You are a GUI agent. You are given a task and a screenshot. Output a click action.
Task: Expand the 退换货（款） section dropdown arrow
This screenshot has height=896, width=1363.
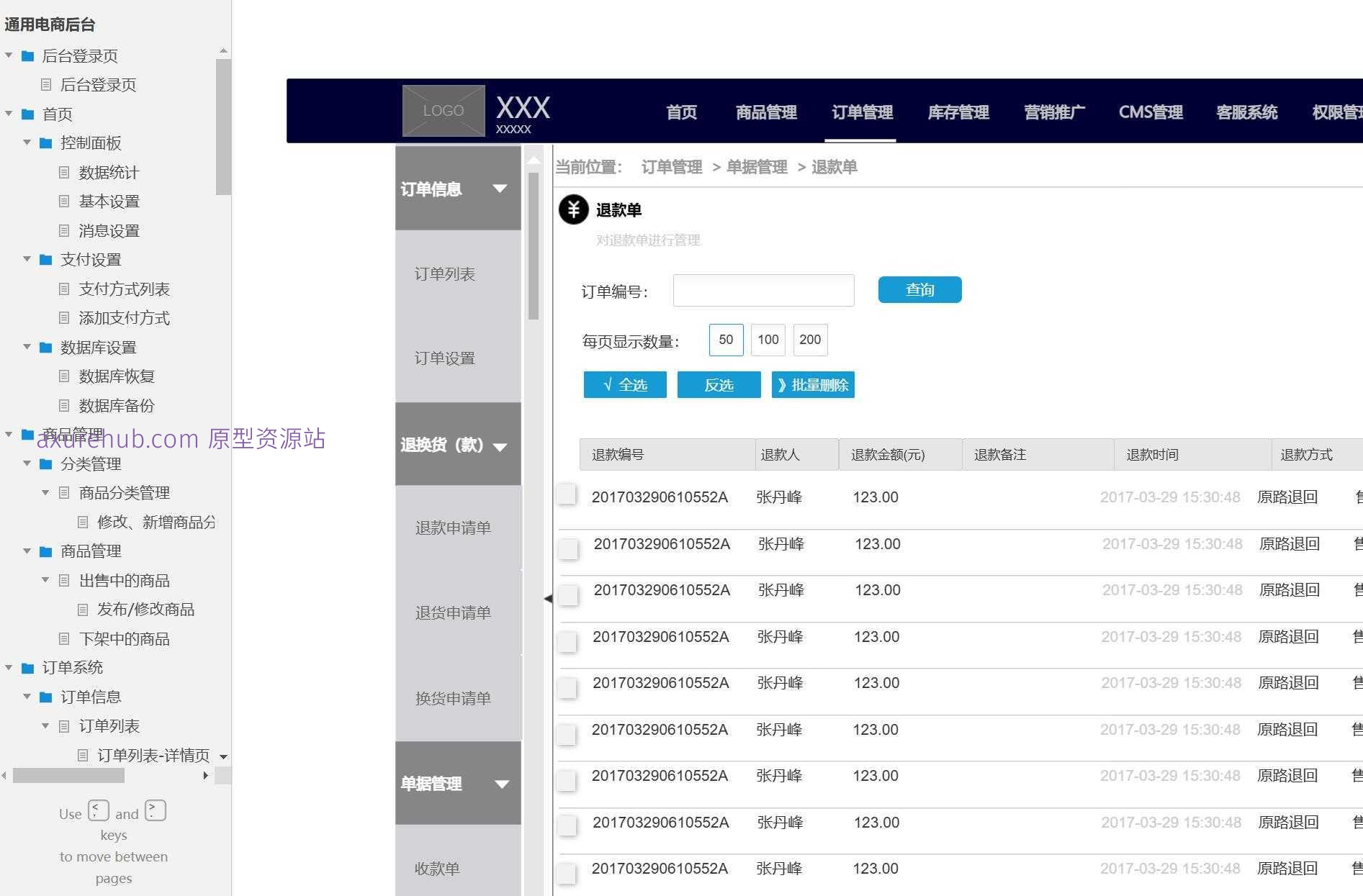[x=500, y=445]
